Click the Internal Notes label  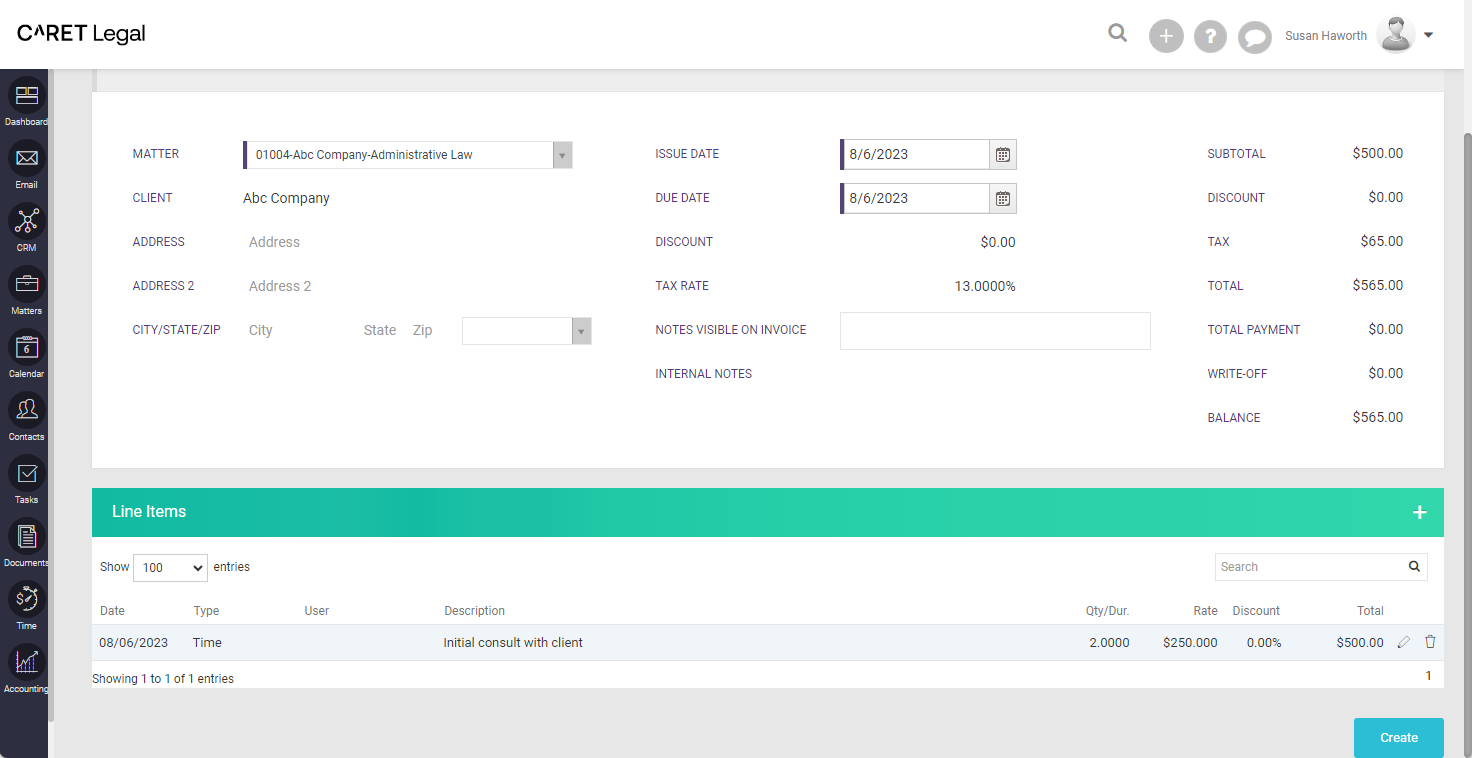coord(703,374)
